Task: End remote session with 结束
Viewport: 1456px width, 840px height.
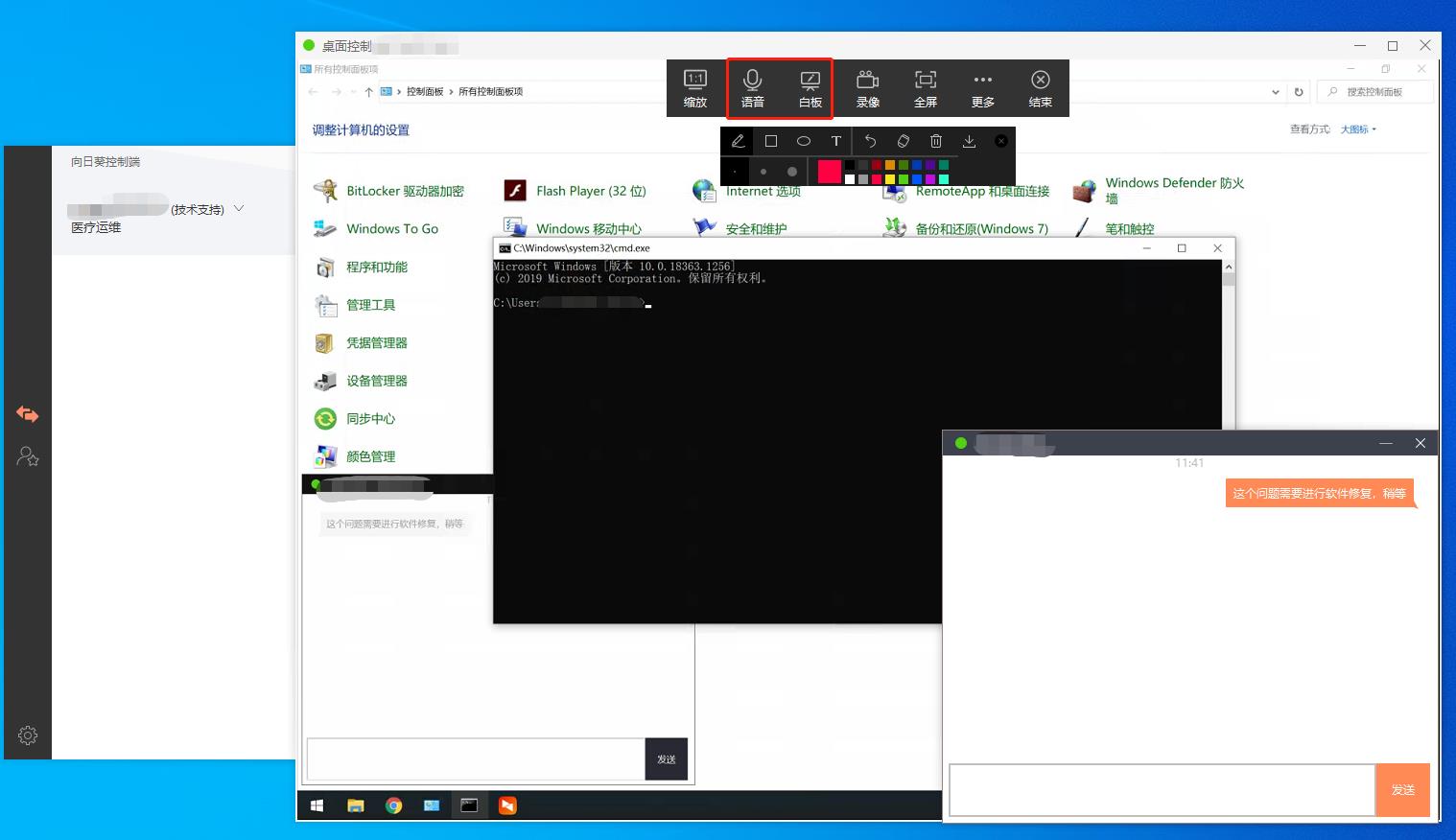Action: (x=1040, y=88)
